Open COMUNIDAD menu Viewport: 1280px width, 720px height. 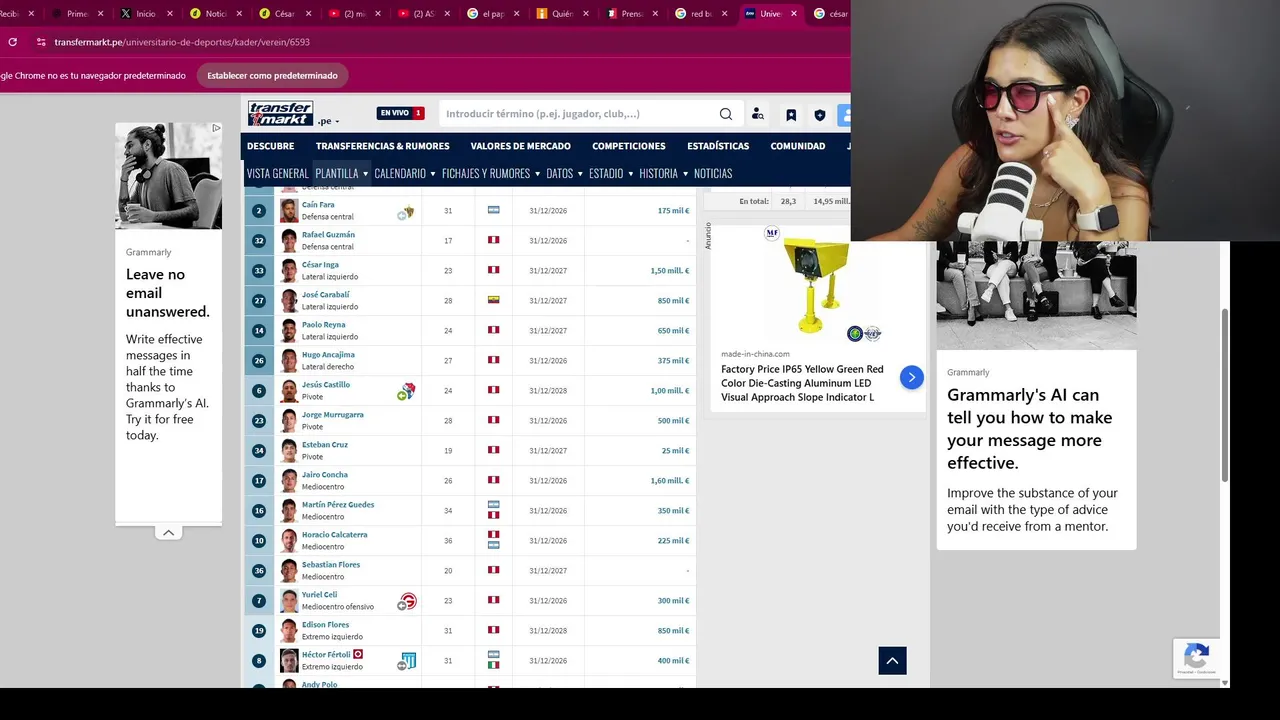coord(797,146)
